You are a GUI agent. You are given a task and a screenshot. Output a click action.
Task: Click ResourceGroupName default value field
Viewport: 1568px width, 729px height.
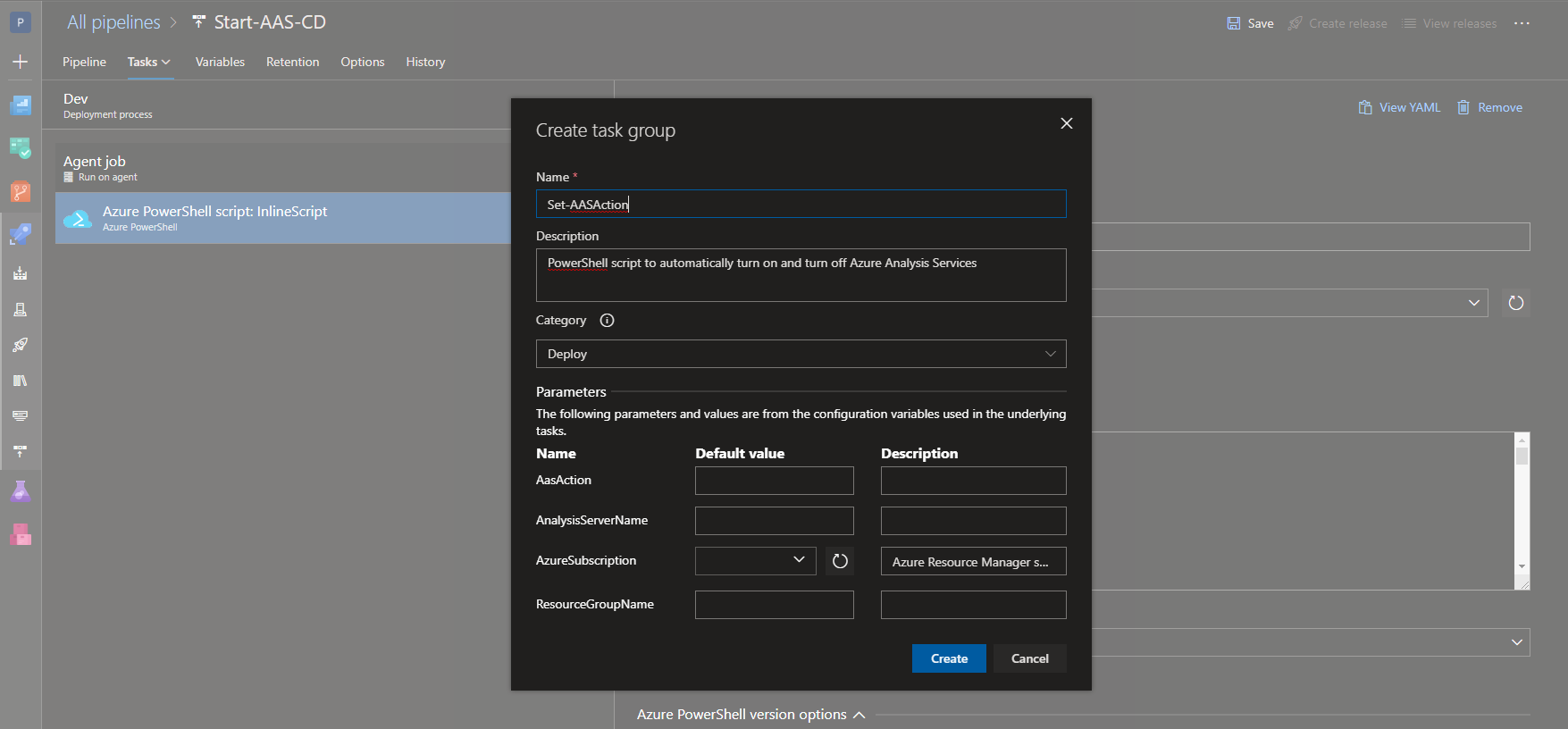coord(774,605)
